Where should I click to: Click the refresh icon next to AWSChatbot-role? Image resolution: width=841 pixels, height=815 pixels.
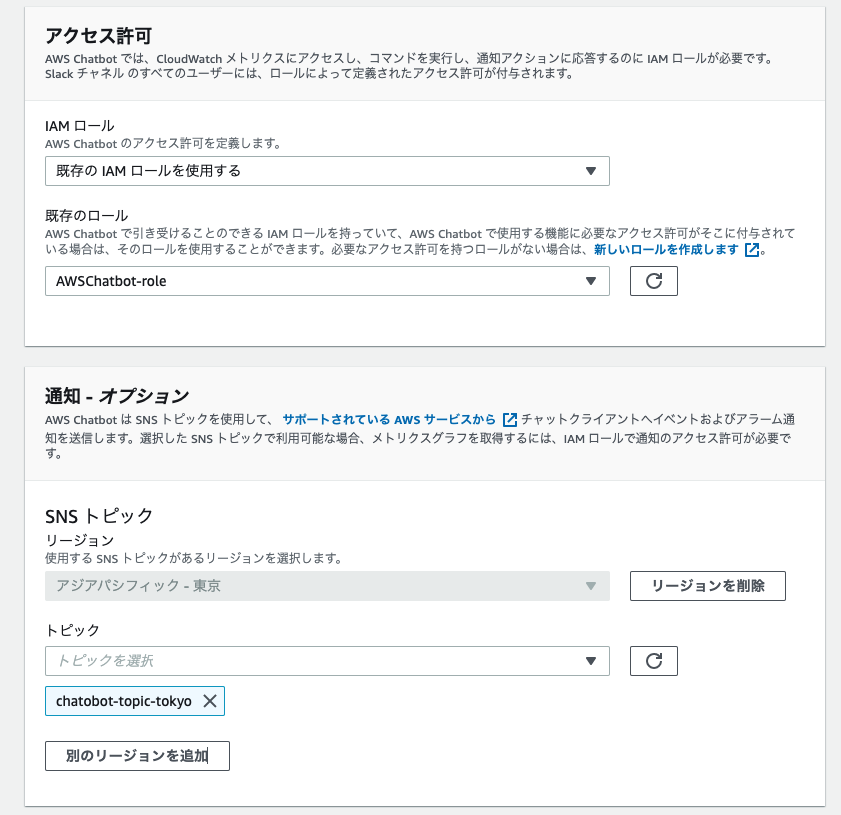tap(653, 281)
